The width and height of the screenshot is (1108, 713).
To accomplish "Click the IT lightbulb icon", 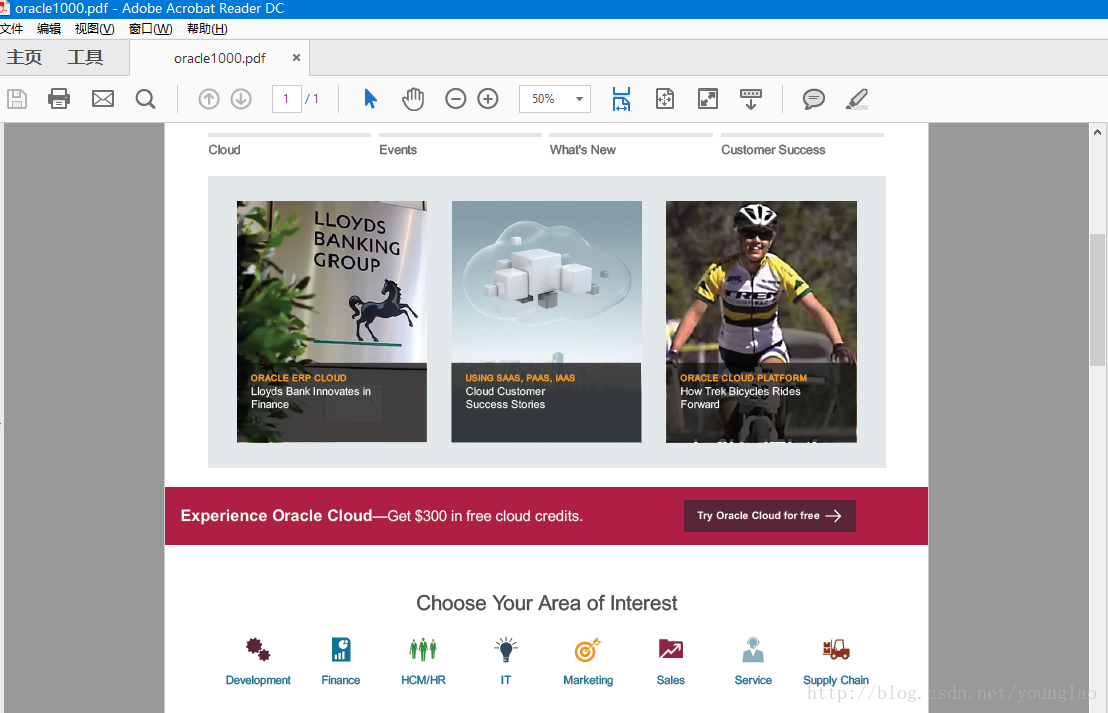I will pos(506,649).
